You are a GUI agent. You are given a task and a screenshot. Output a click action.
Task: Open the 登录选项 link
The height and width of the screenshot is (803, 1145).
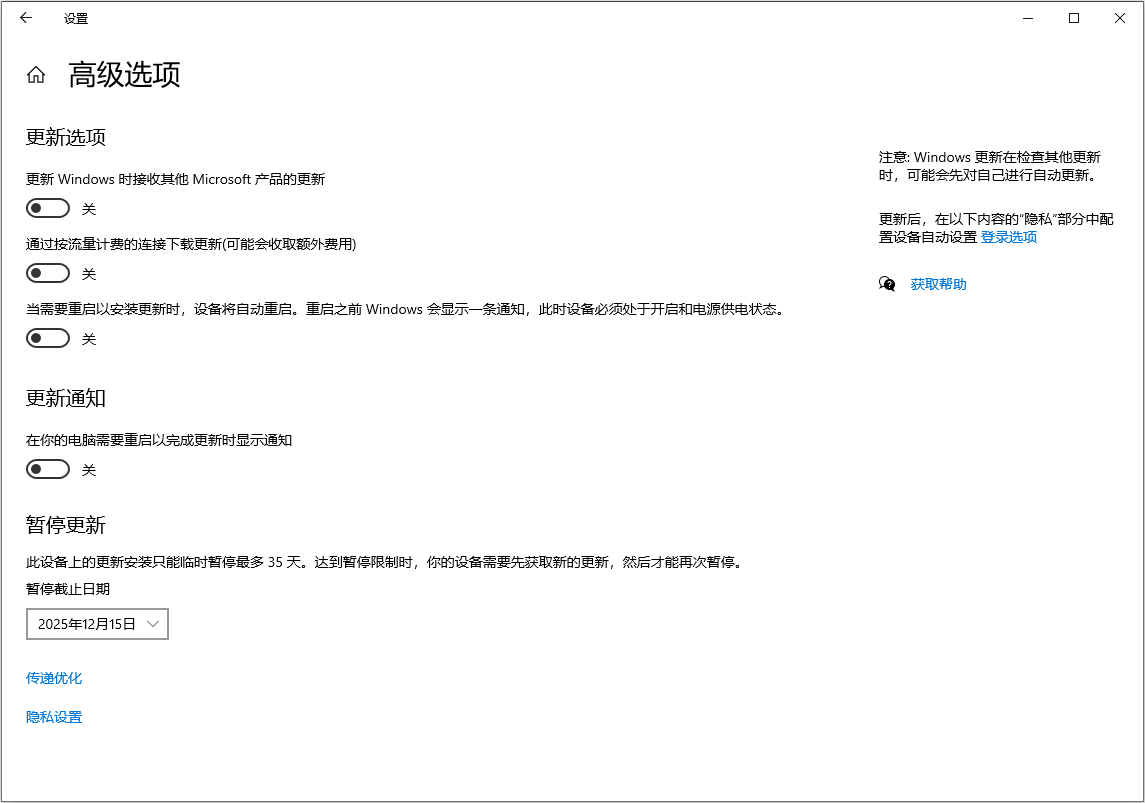click(1008, 237)
